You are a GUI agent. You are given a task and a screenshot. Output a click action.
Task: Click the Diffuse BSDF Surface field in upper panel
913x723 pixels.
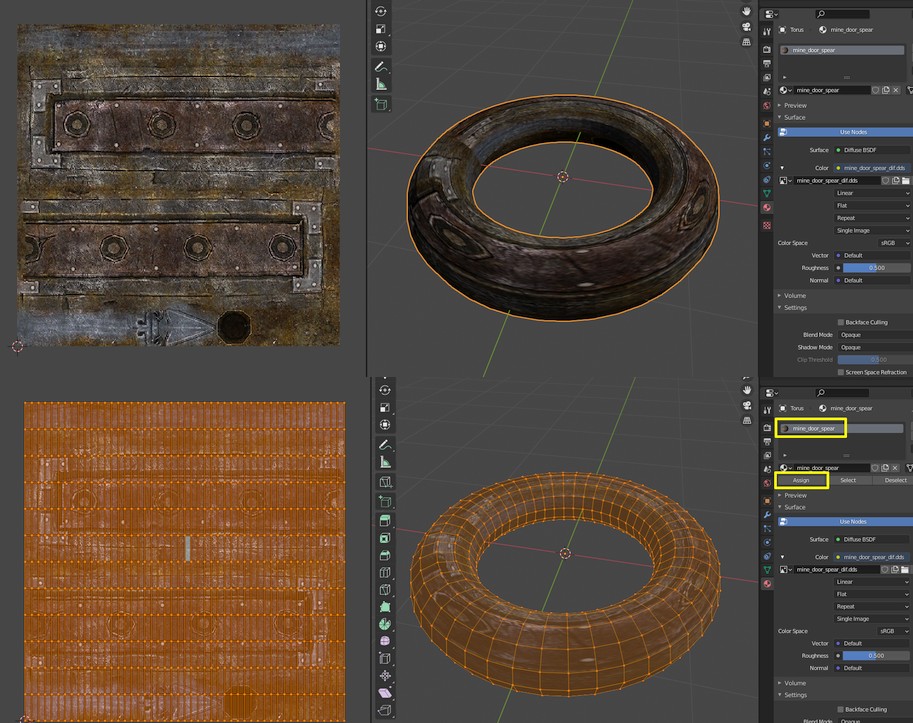tap(872, 150)
